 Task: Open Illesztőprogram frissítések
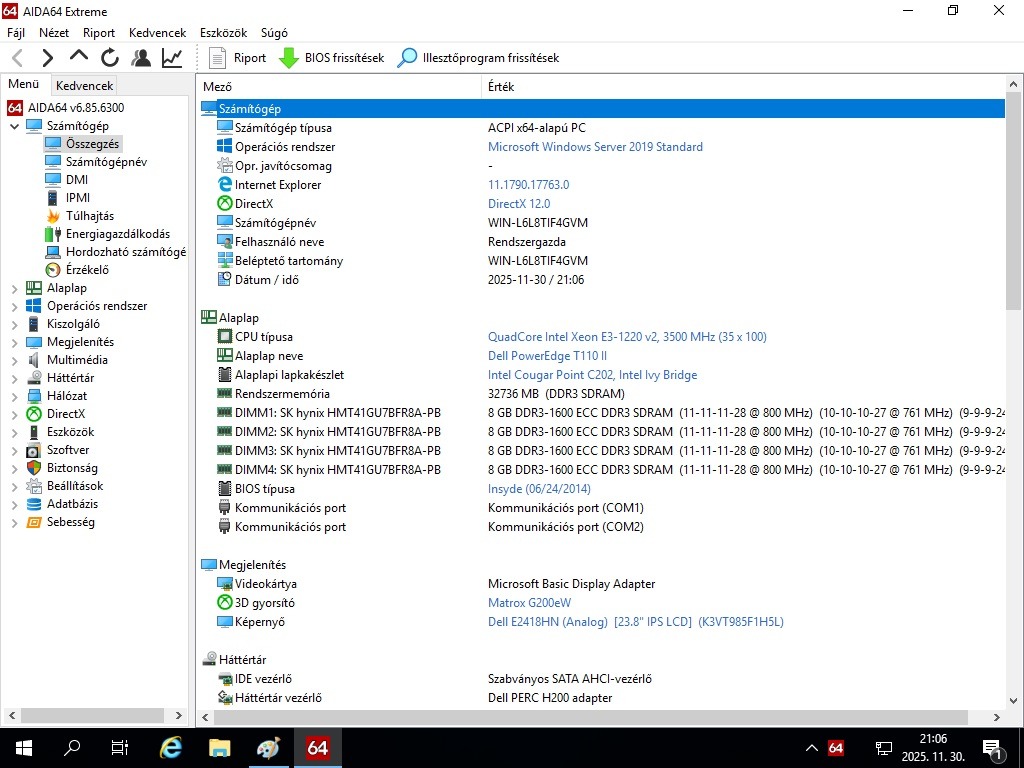tap(478, 58)
